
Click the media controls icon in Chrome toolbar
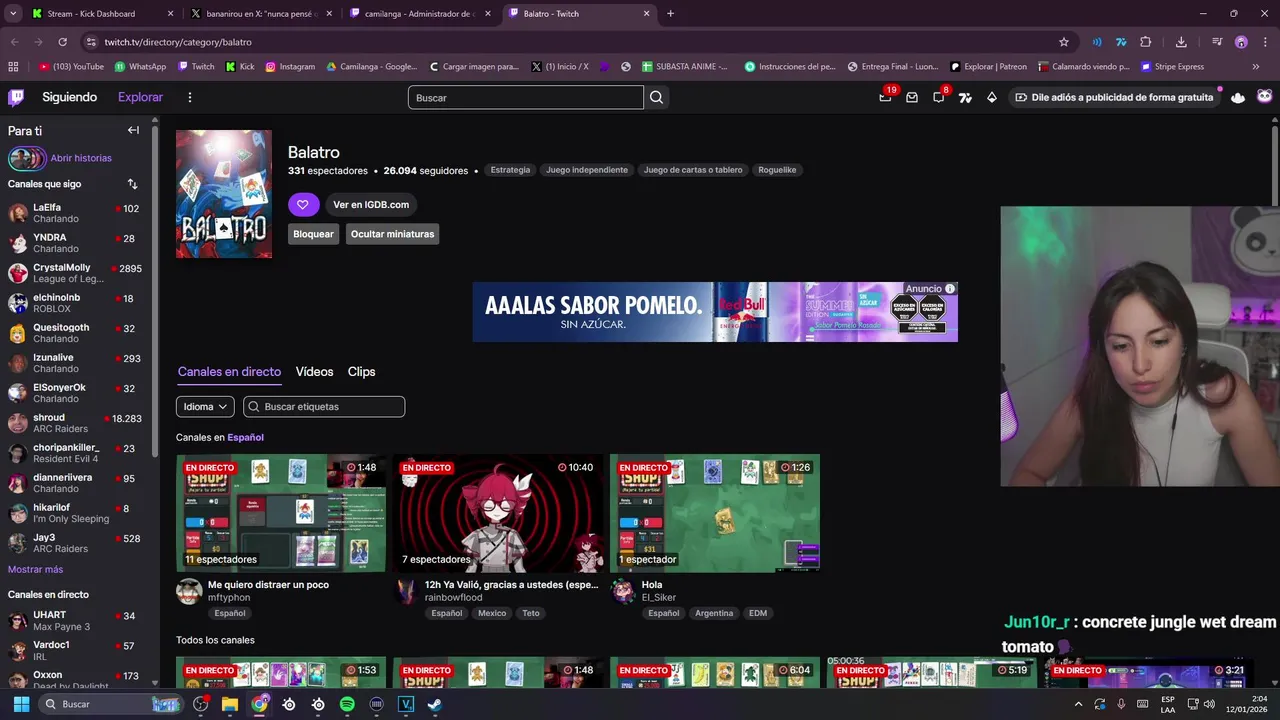coord(1217,42)
